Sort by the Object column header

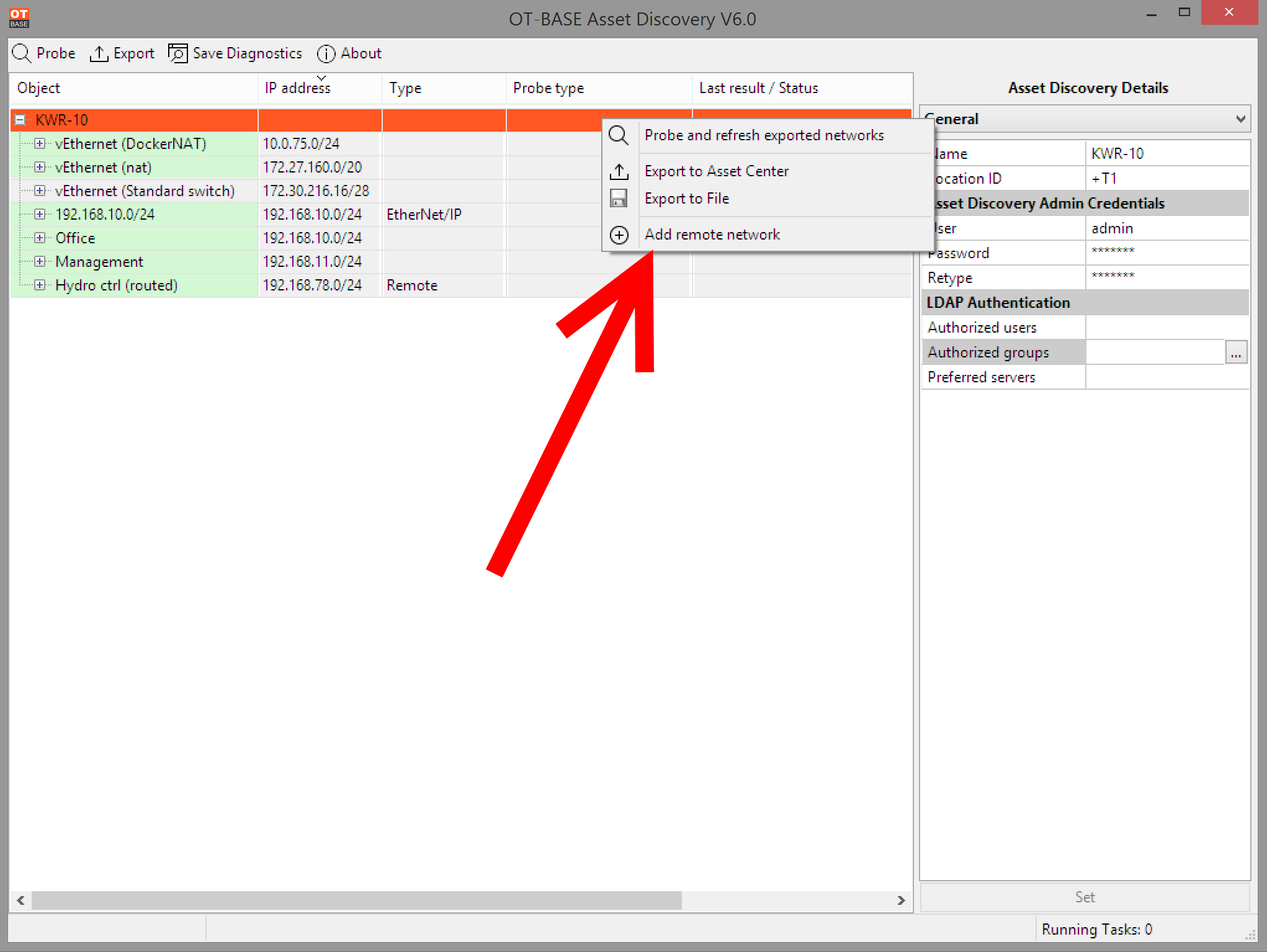pyautogui.click(x=134, y=88)
